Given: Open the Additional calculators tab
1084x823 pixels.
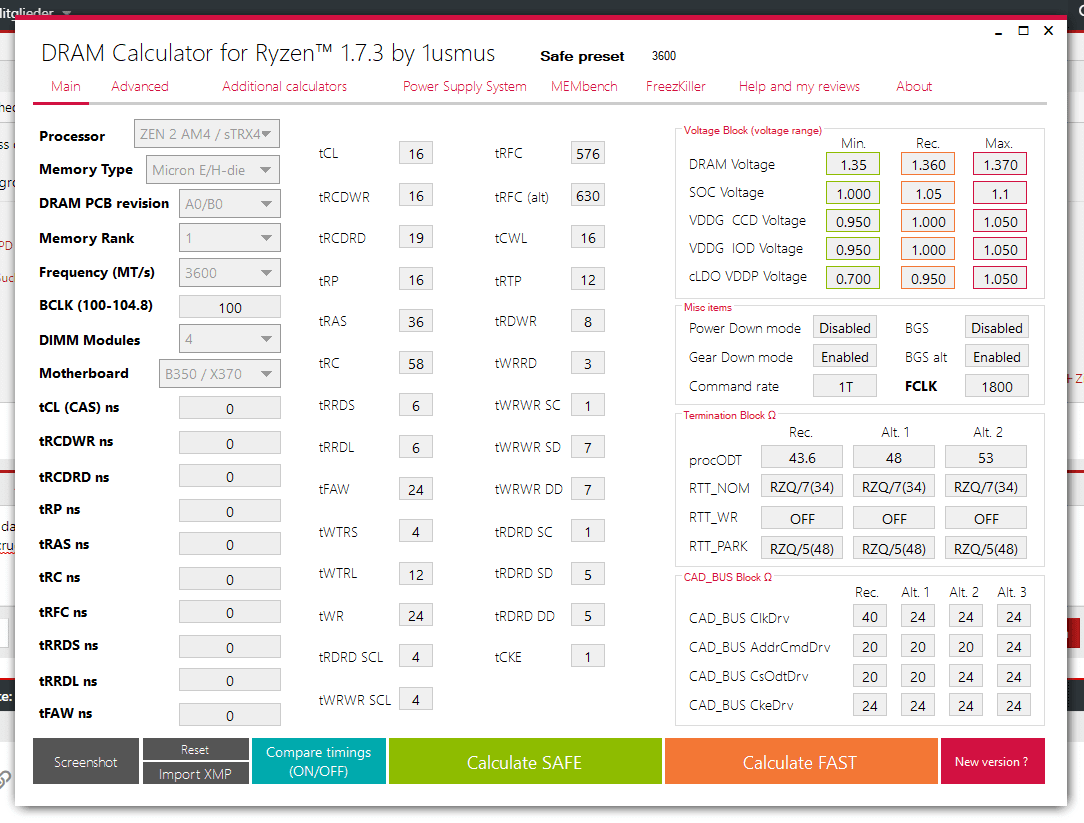Looking at the screenshot, I should [x=284, y=86].
